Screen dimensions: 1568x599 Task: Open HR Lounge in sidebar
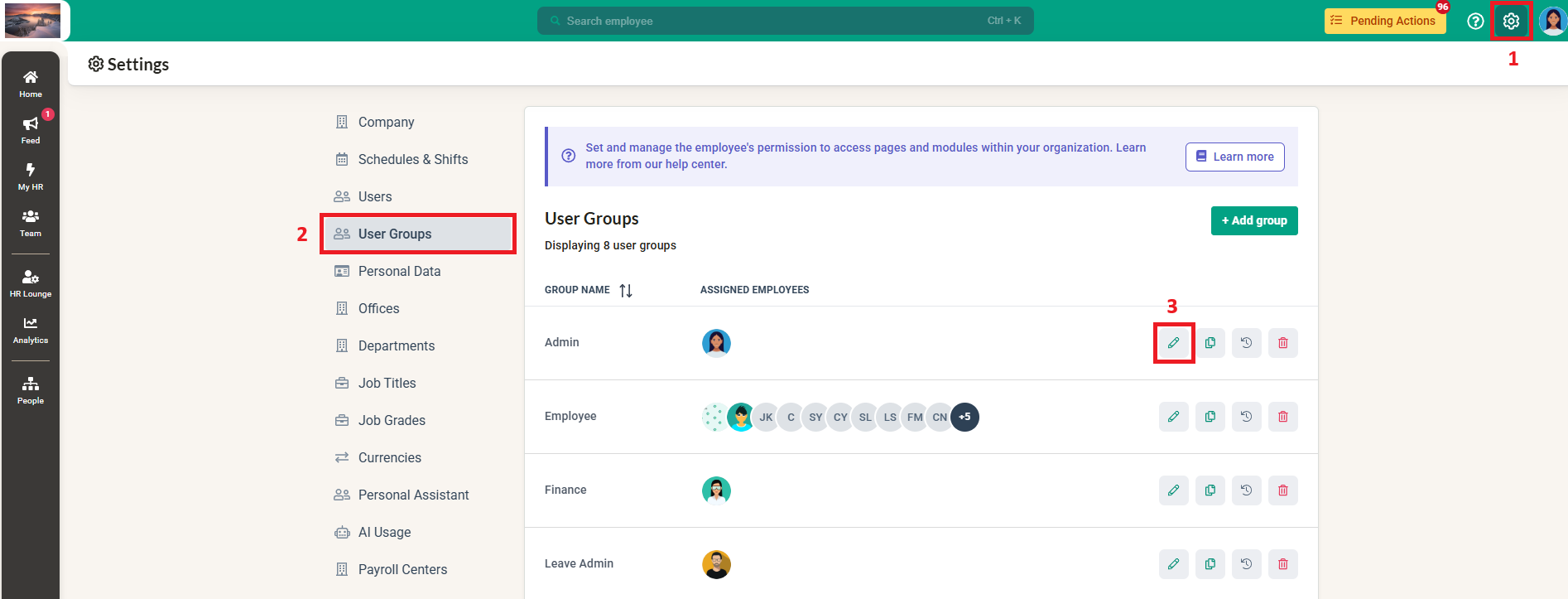[31, 283]
